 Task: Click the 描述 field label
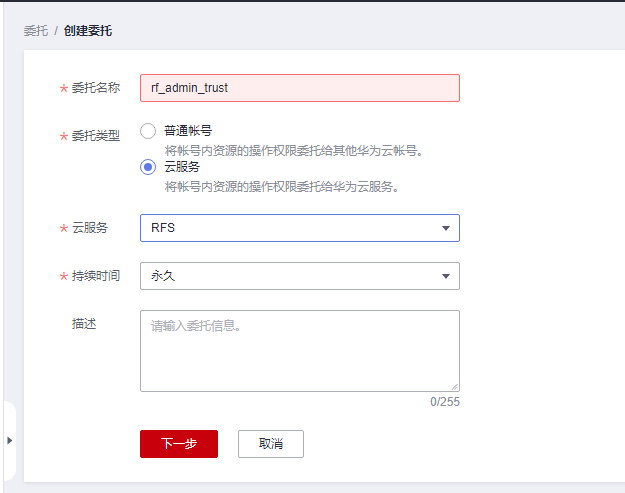coord(84,324)
